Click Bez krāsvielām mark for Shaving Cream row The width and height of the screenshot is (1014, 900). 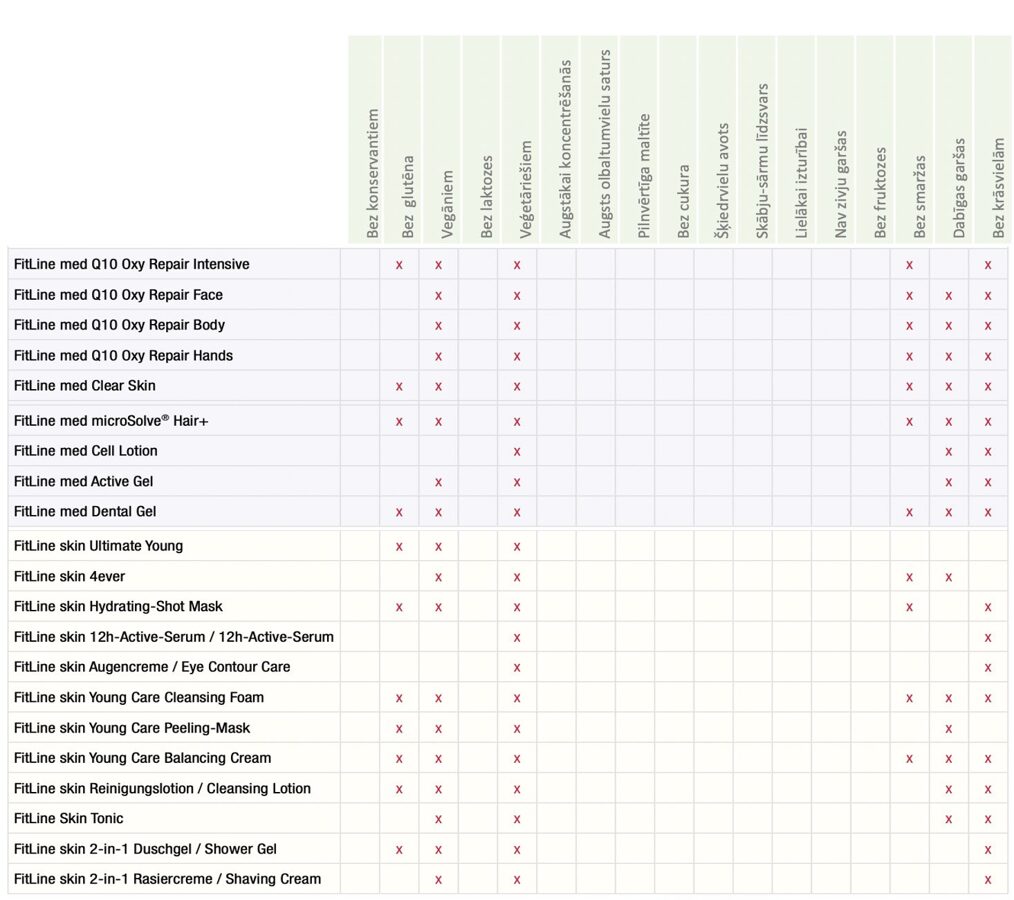(987, 880)
